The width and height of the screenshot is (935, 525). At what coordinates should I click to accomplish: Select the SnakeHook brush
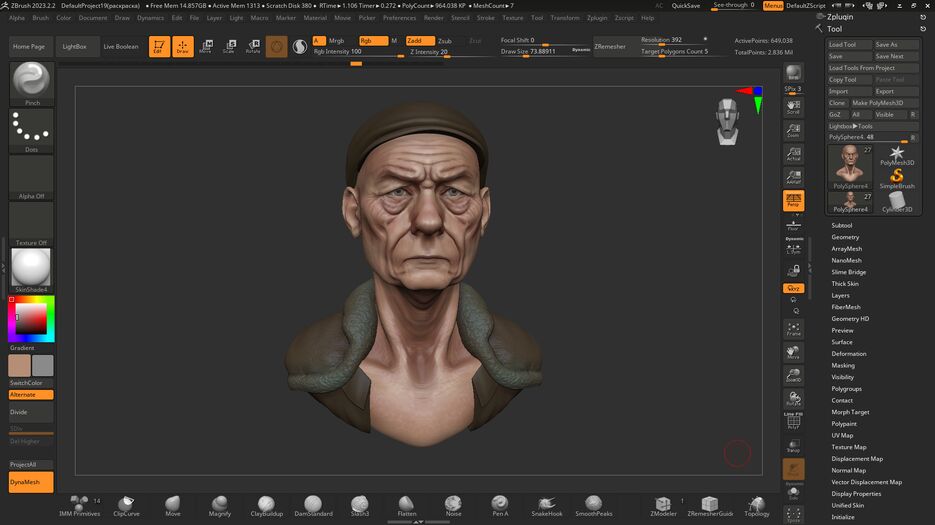(x=547, y=506)
